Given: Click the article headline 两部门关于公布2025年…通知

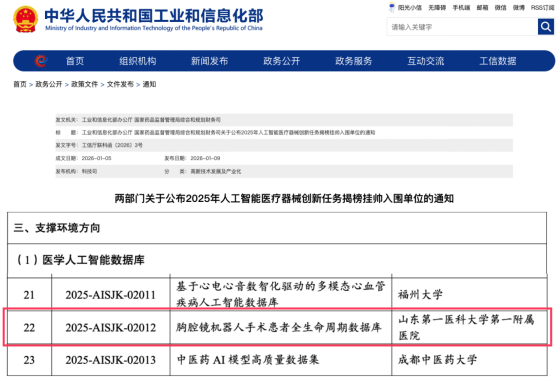Looking at the screenshot, I should (x=284, y=199).
